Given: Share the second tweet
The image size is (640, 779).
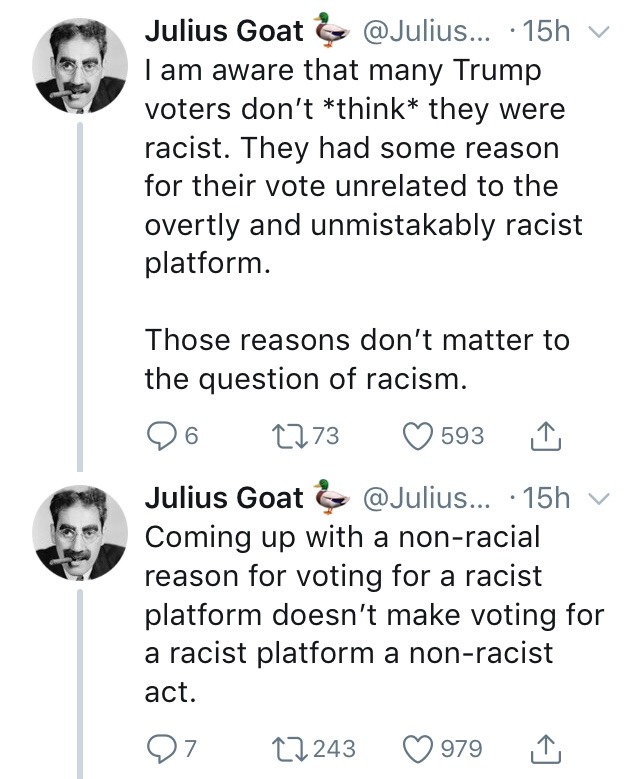Looking at the screenshot, I should click(x=547, y=748).
